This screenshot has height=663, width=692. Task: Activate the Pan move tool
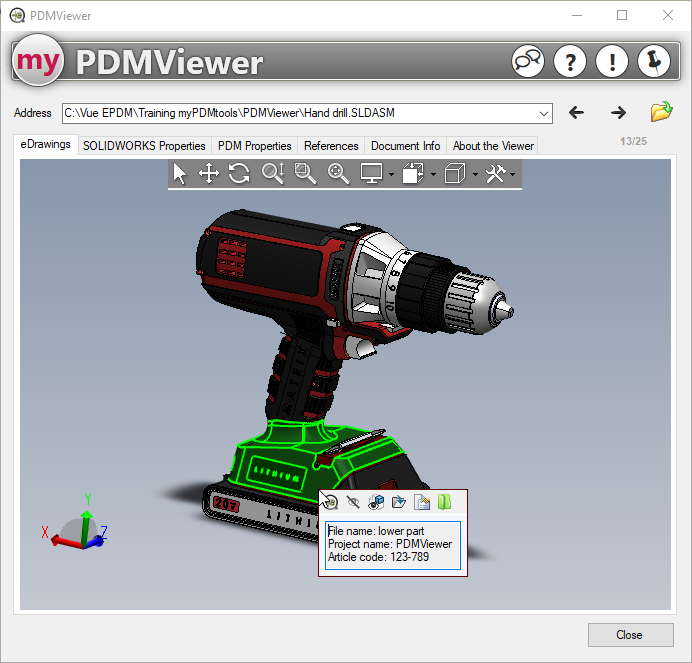pyautogui.click(x=209, y=174)
